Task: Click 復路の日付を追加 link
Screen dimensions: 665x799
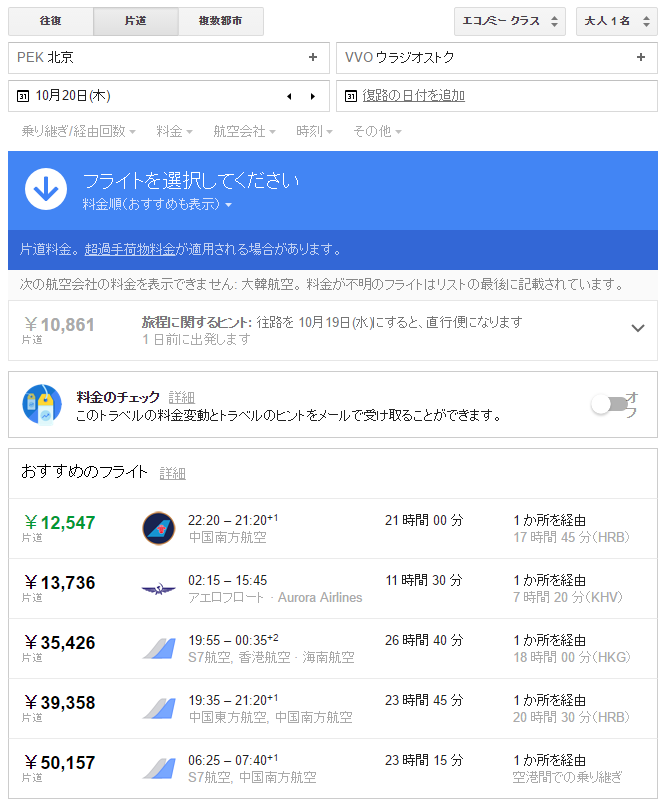Action: point(413,95)
